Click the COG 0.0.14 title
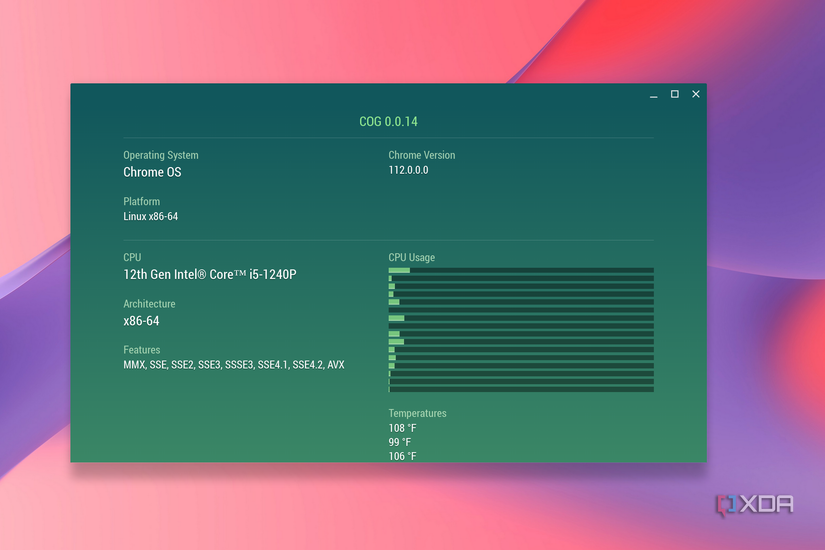 [388, 122]
